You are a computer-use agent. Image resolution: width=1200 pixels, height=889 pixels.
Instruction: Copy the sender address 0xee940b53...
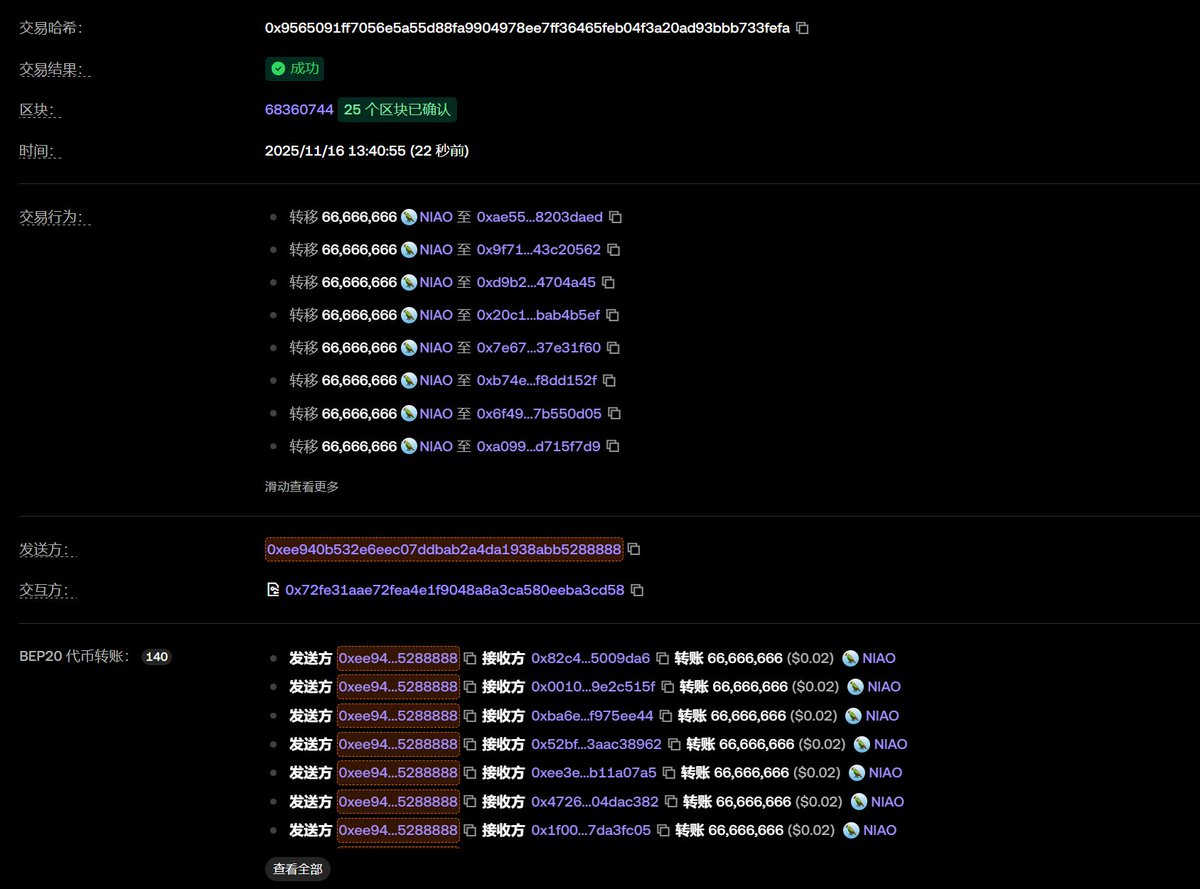point(634,549)
